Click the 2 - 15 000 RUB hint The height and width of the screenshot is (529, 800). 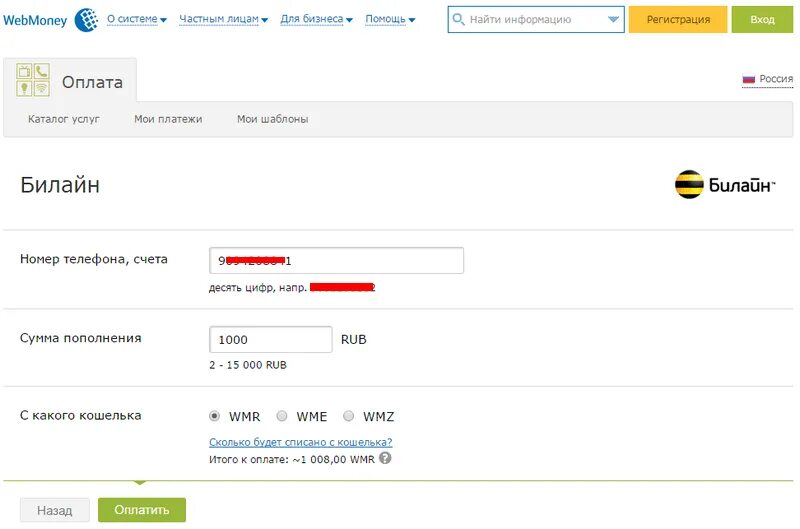pyautogui.click(x=248, y=365)
